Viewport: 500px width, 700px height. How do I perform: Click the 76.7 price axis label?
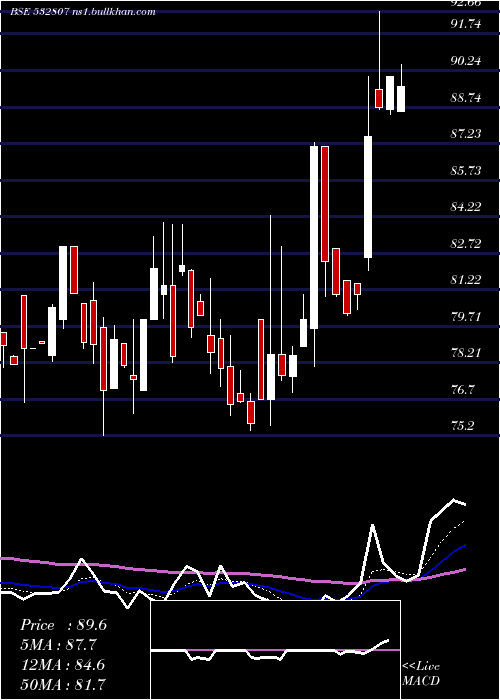click(x=462, y=390)
